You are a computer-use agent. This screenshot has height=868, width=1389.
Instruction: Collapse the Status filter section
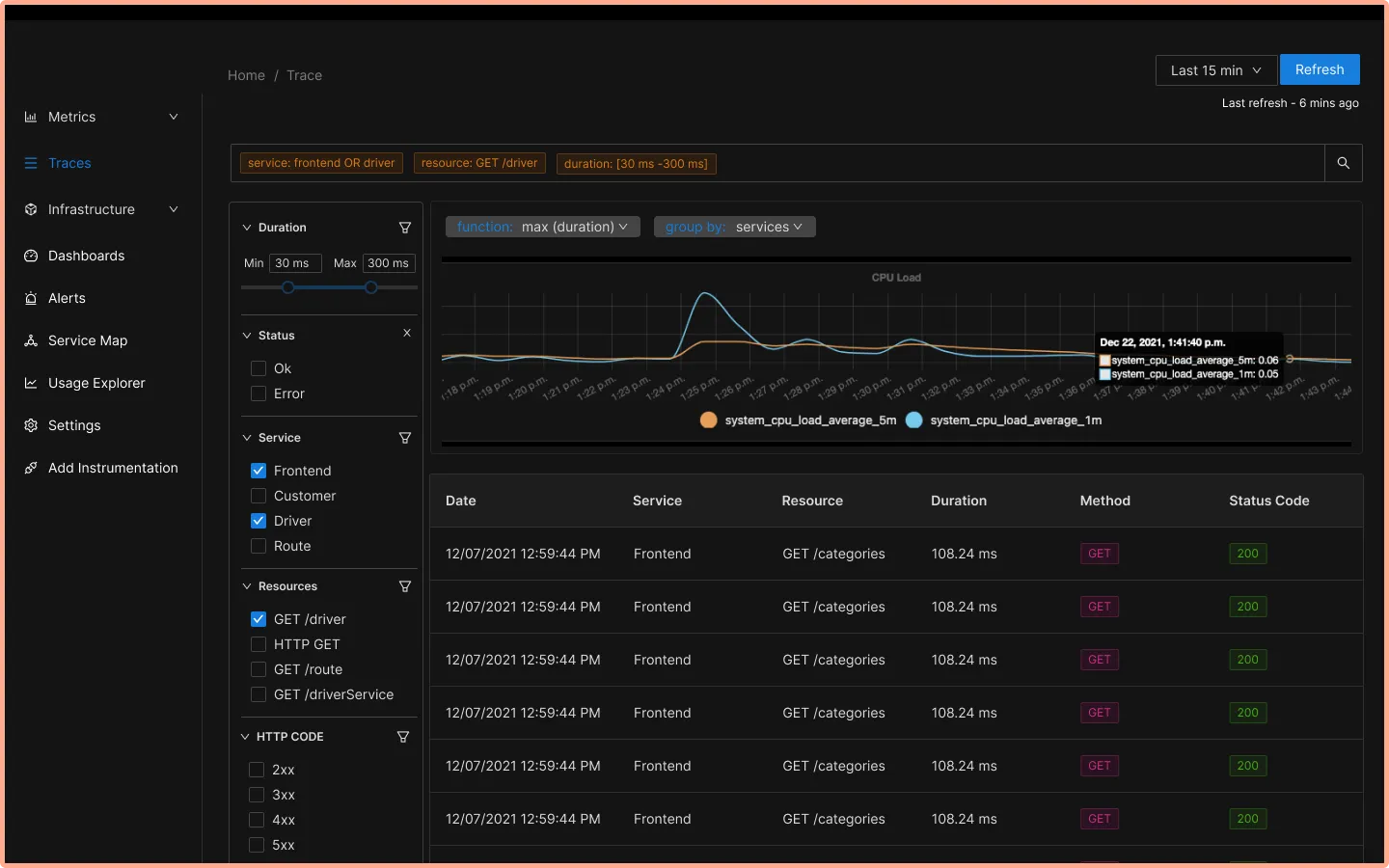tap(247, 336)
